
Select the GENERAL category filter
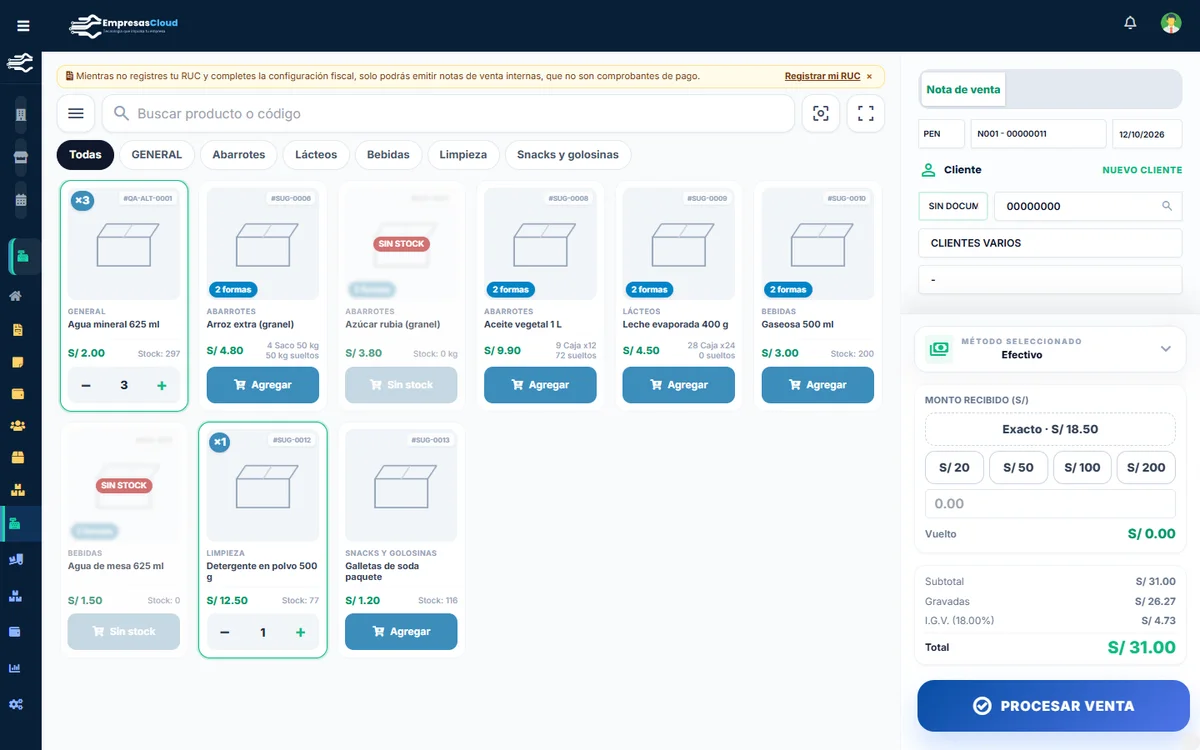[x=157, y=155]
